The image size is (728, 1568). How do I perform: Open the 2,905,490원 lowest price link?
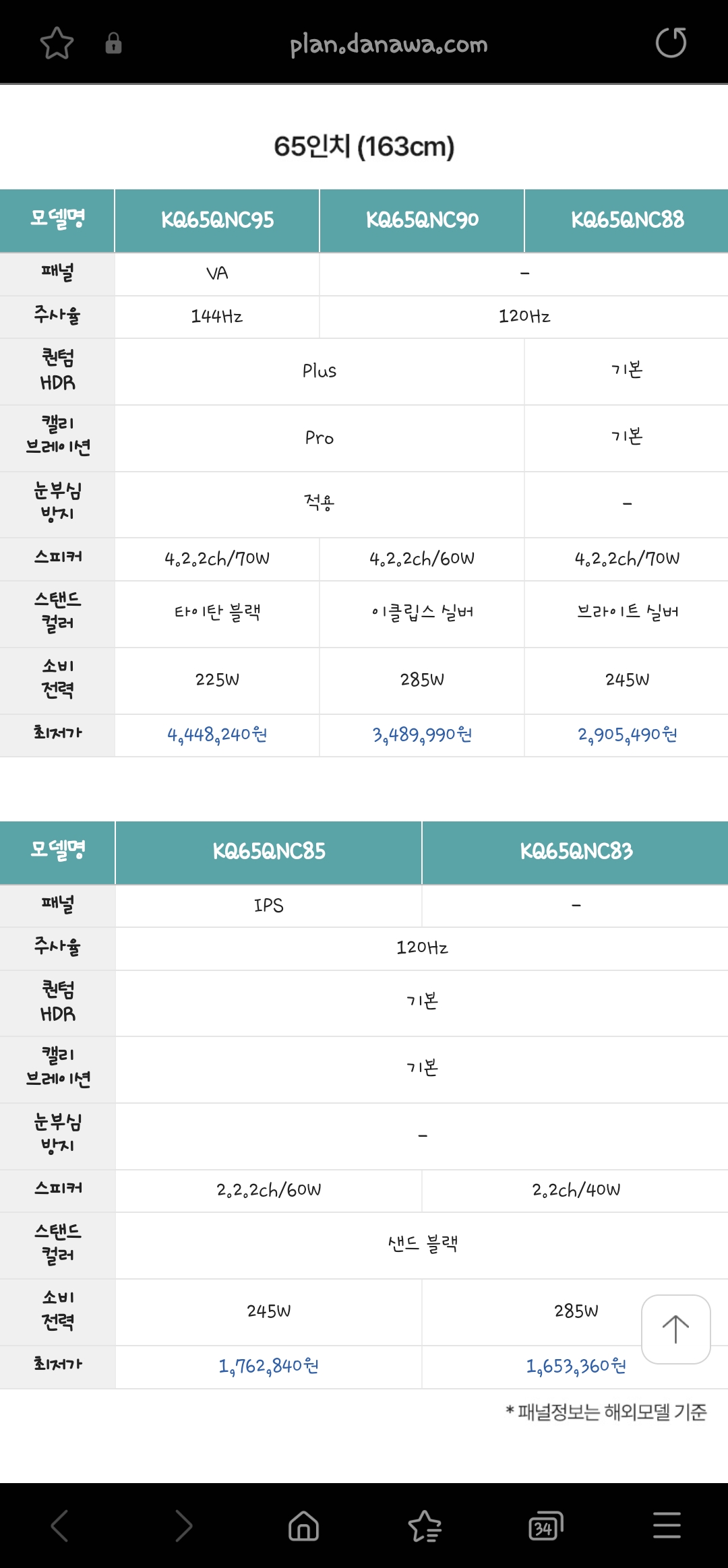coord(627,734)
